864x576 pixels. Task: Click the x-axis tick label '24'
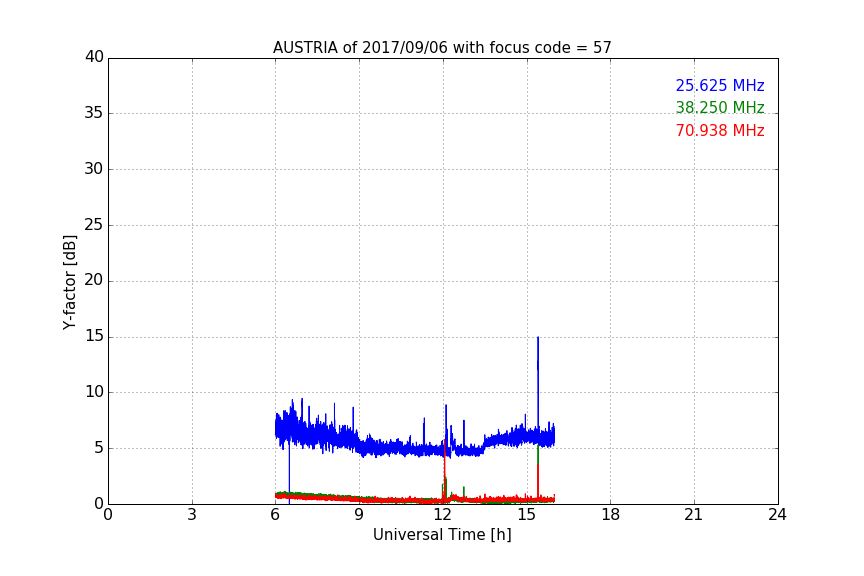coord(777,515)
